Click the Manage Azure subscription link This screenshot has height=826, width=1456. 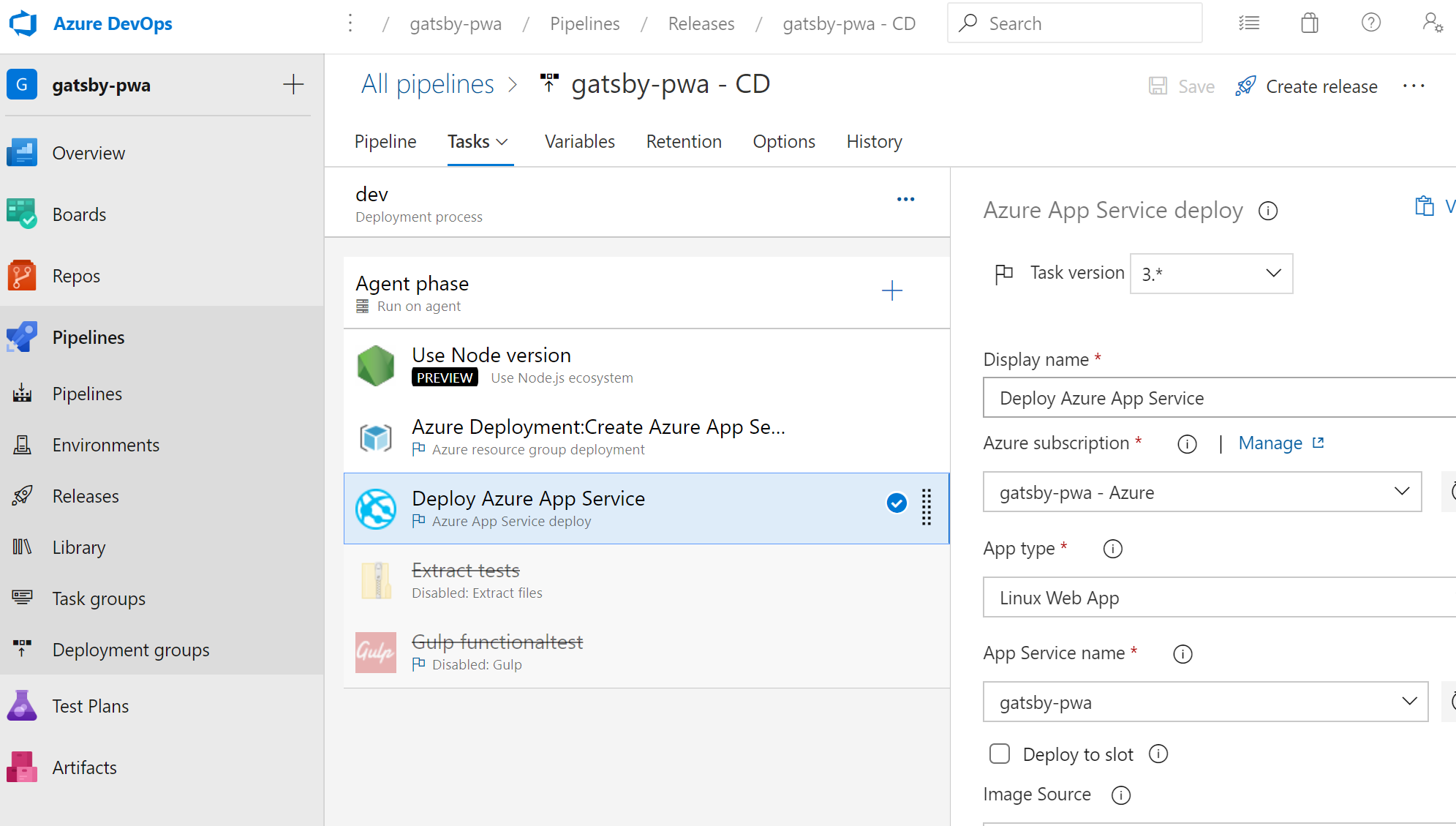pos(1281,442)
